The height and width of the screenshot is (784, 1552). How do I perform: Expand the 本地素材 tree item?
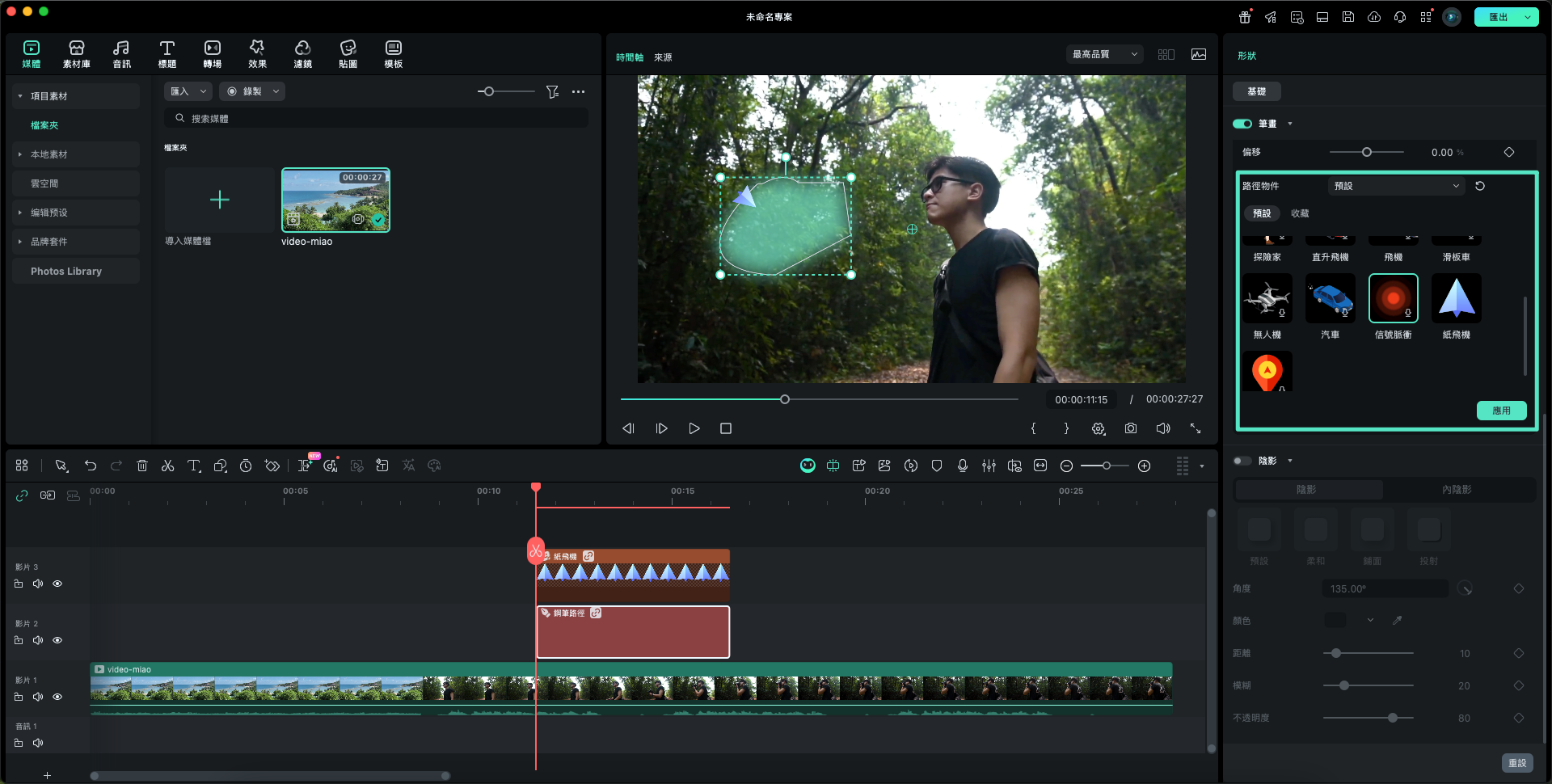20,154
